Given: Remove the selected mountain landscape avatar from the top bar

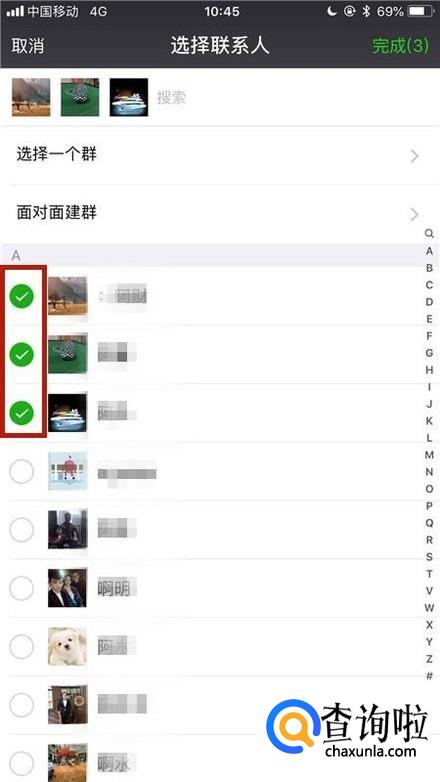Looking at the screenshot, I should pyautogui.click(x=31, y=97).
